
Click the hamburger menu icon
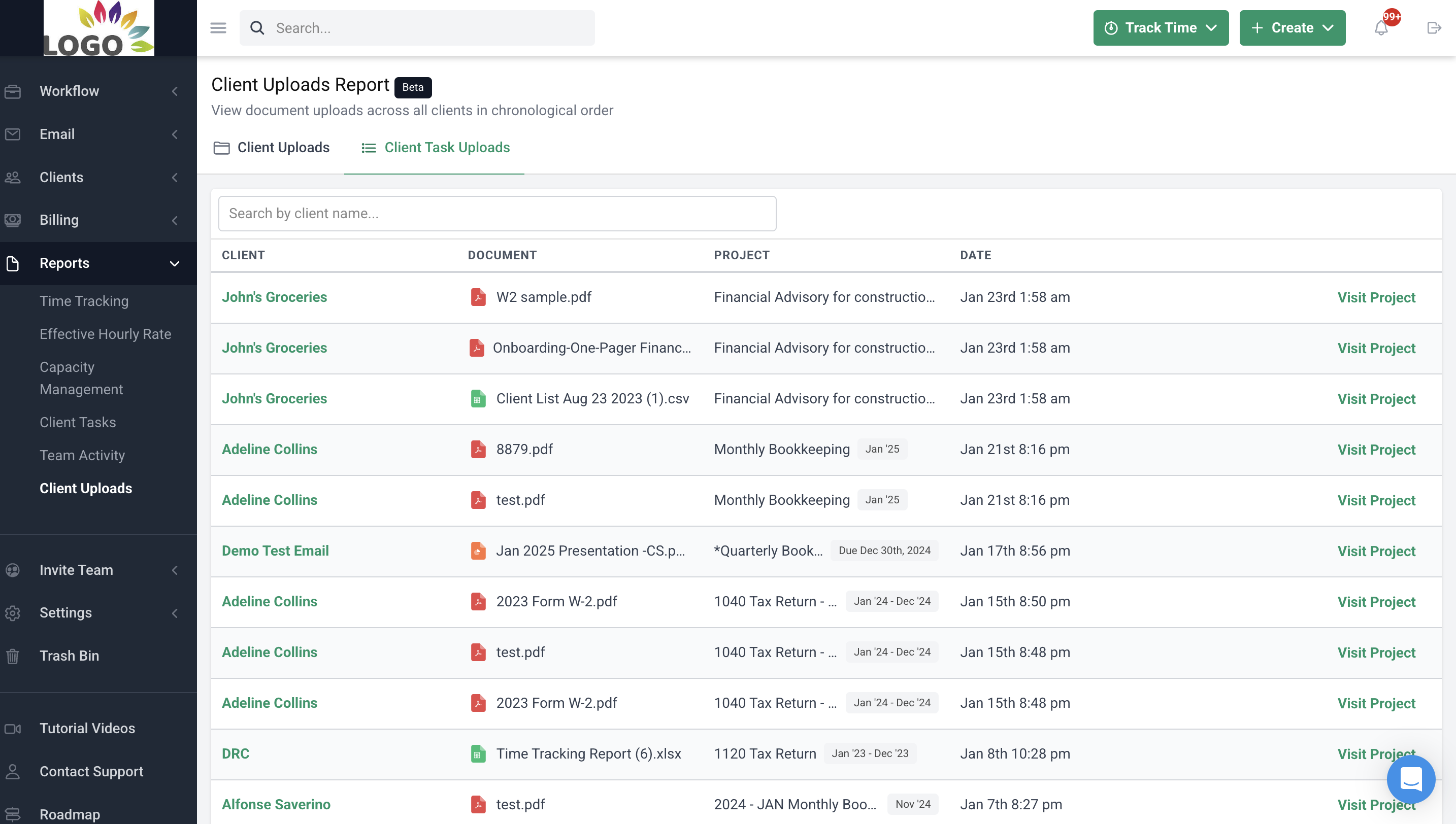[x=218, y=28]
